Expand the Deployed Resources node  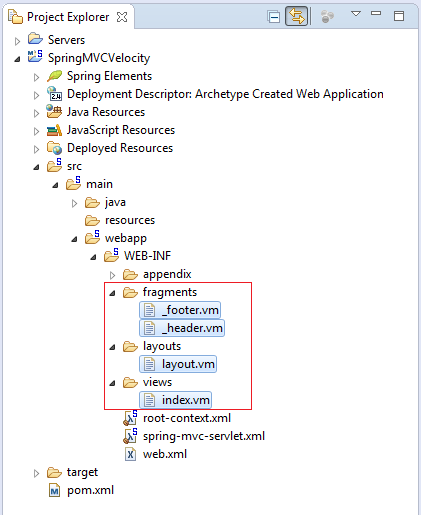[36, 149]
